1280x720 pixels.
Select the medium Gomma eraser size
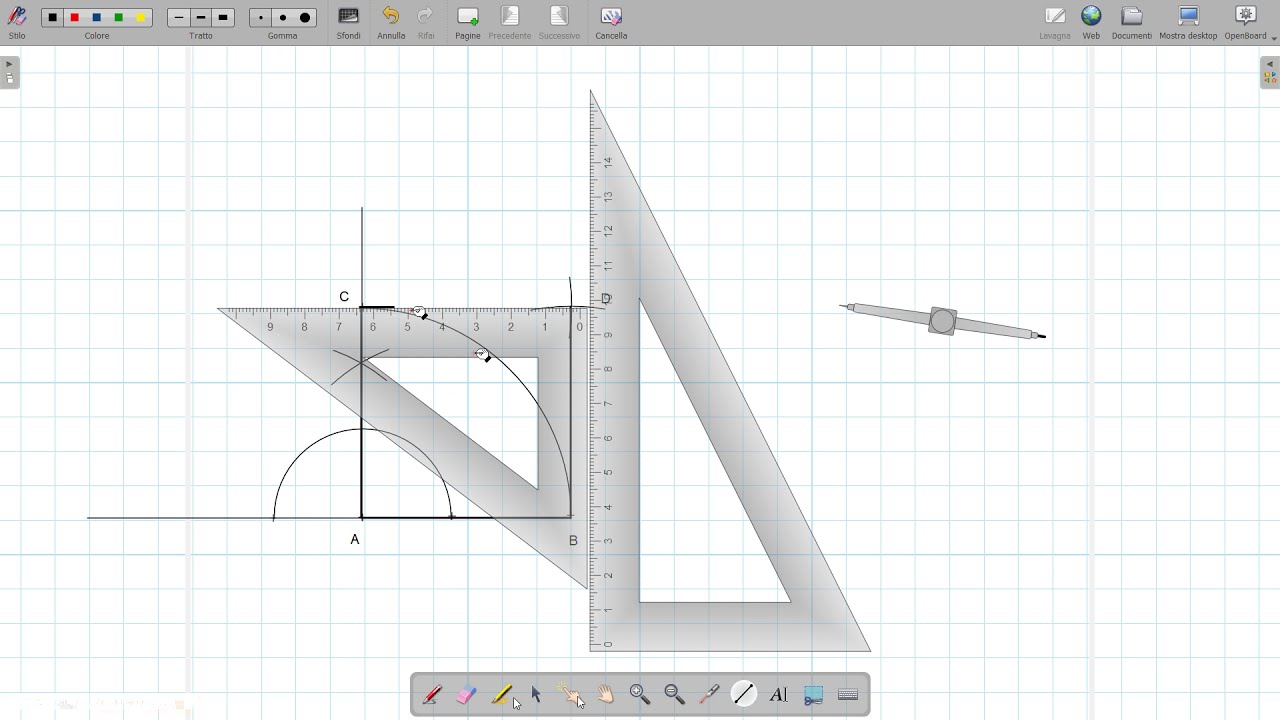pyautogui.click(x=283, y=18)
